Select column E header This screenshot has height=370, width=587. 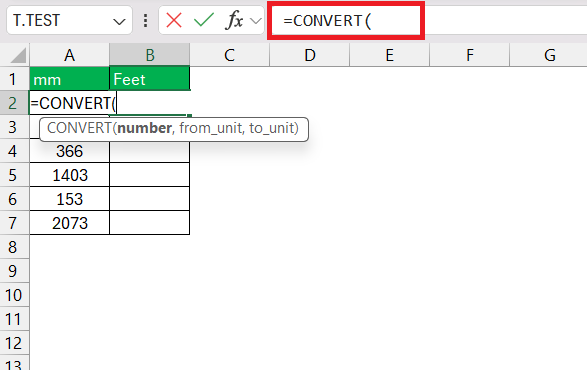tap(389, 55)
